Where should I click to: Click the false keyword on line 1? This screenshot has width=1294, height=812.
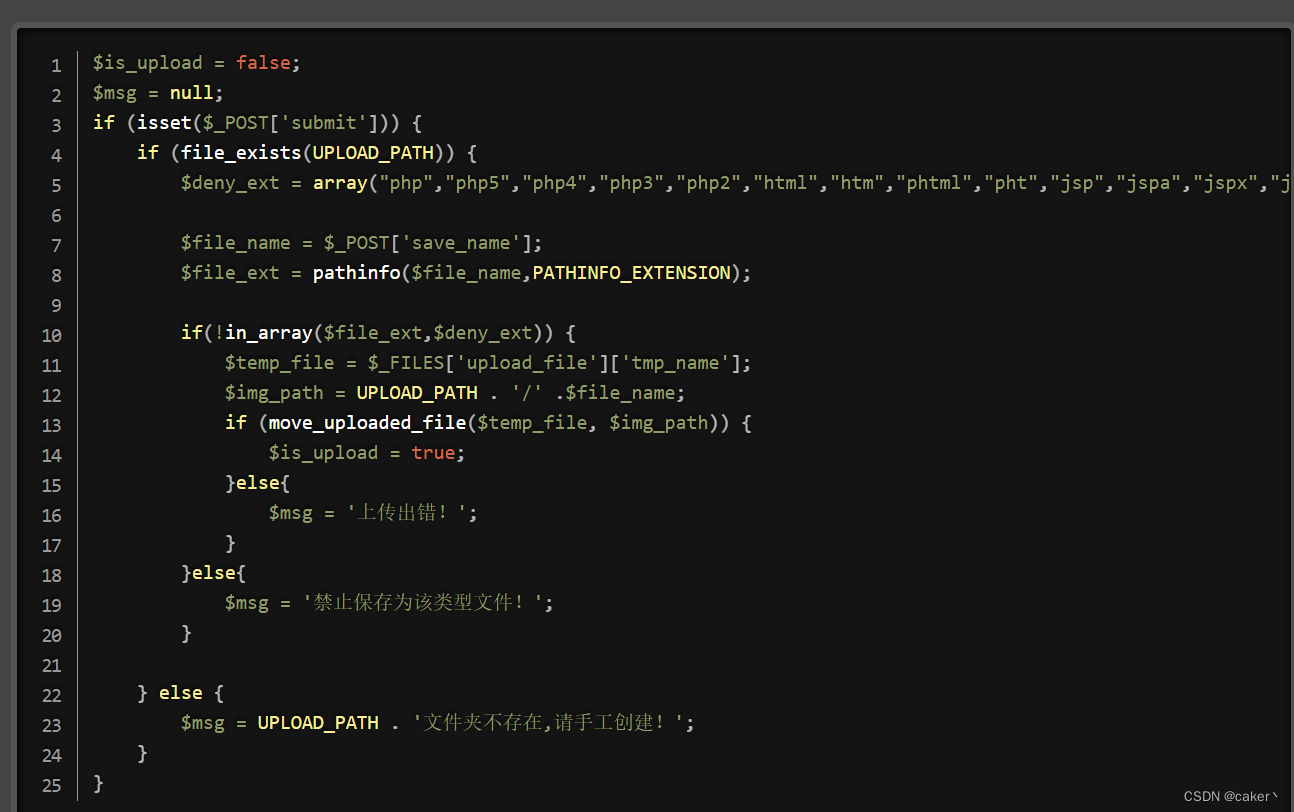pyautogui.click(x=263, y=63)
